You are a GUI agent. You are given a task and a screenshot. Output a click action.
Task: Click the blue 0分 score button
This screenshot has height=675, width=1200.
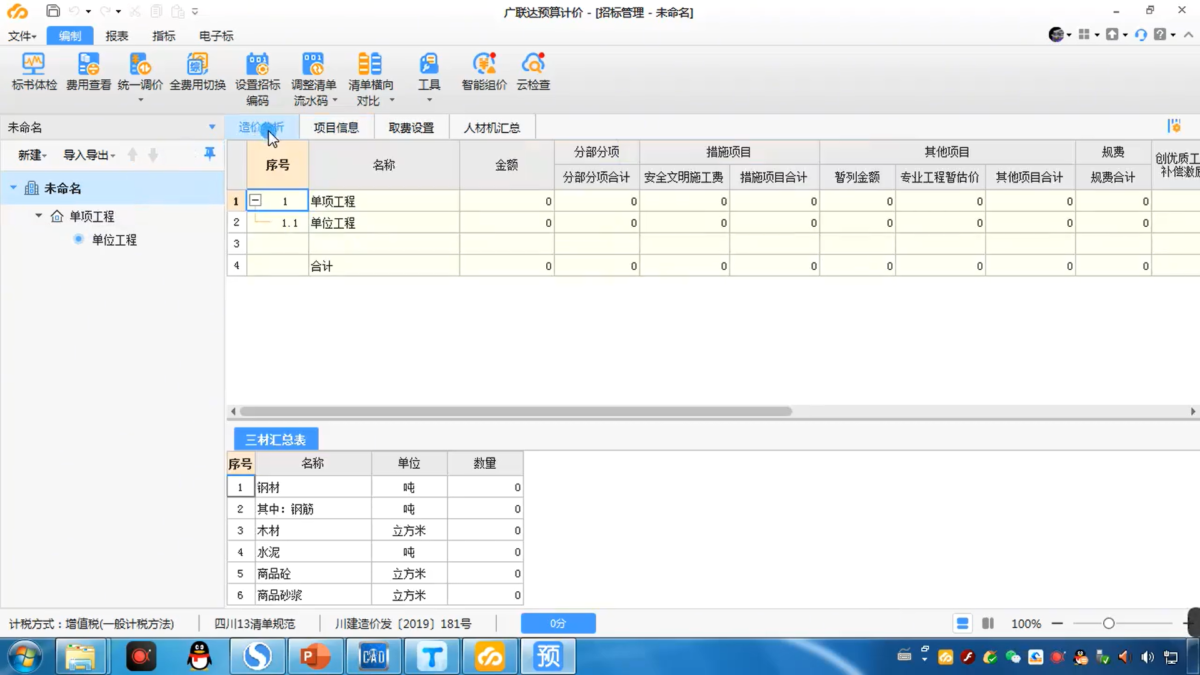(x=558, y=623)
